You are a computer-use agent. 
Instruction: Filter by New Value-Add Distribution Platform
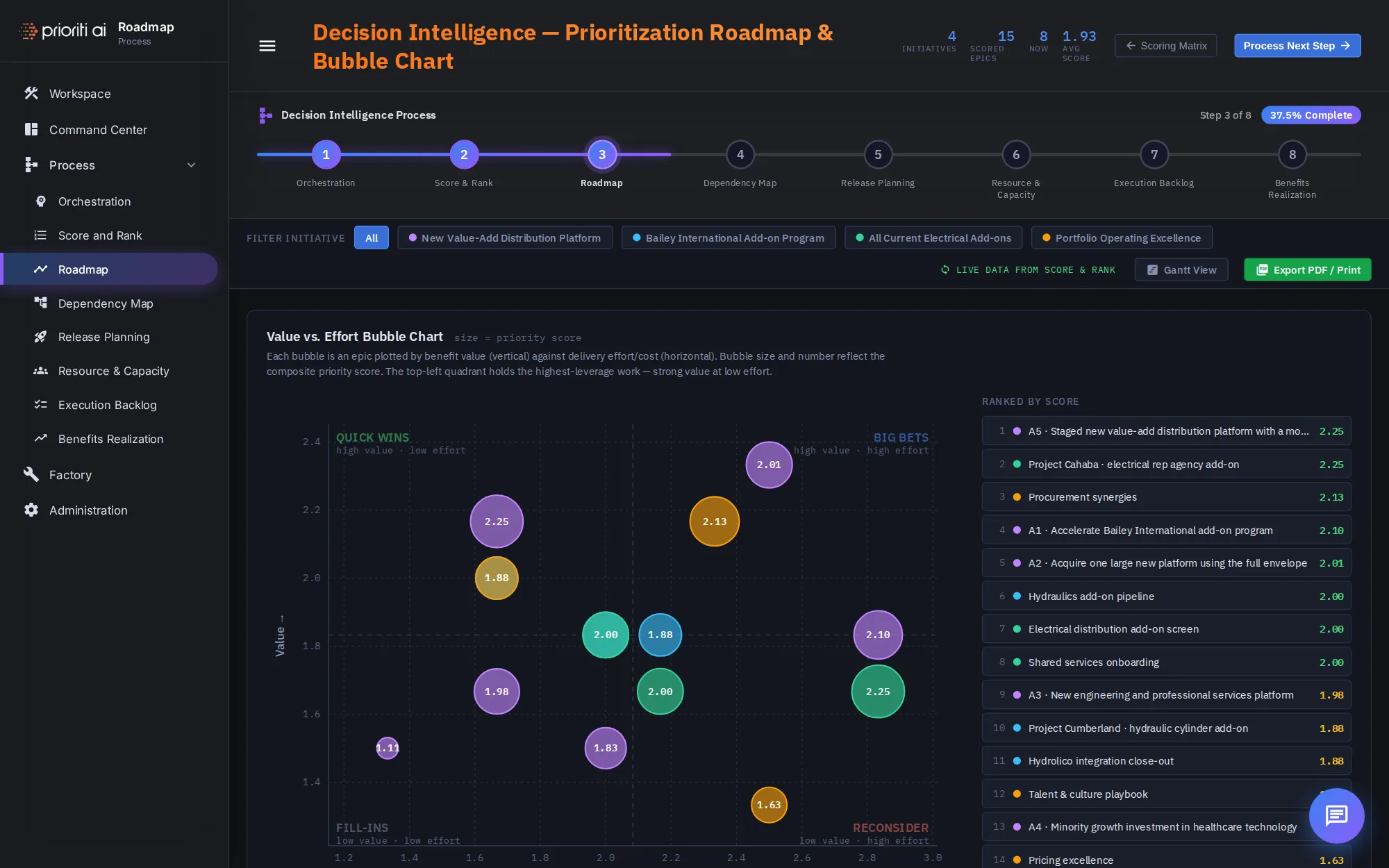(x=505, y=237)
